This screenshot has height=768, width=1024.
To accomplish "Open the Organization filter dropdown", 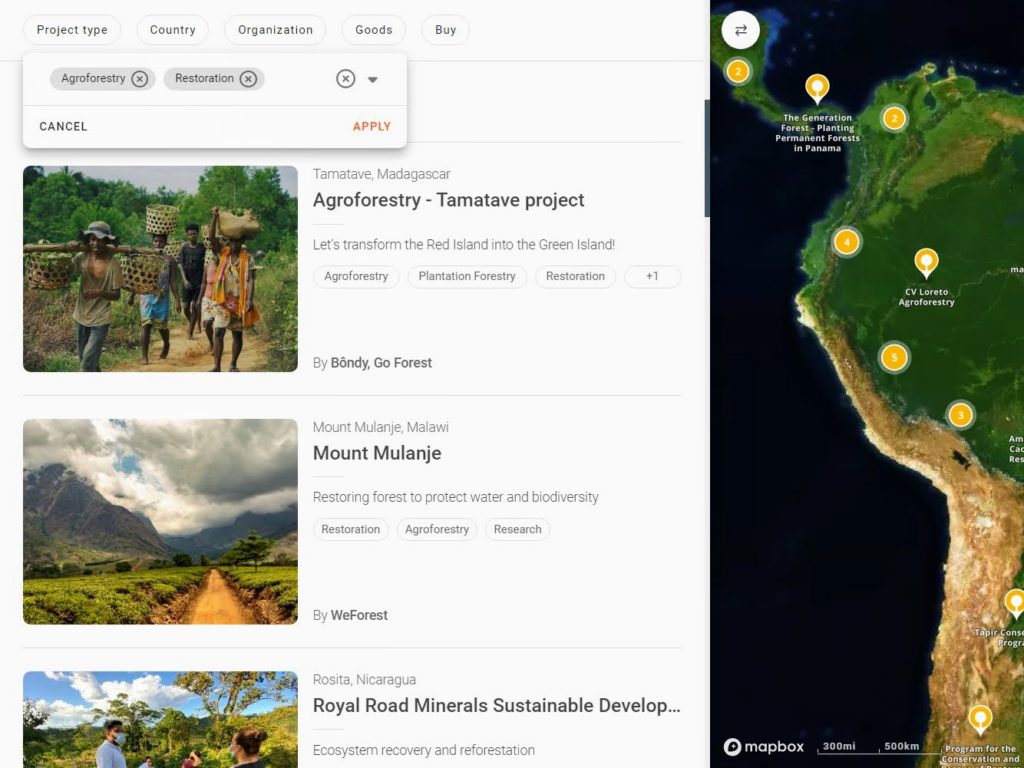I will (275, 30).
